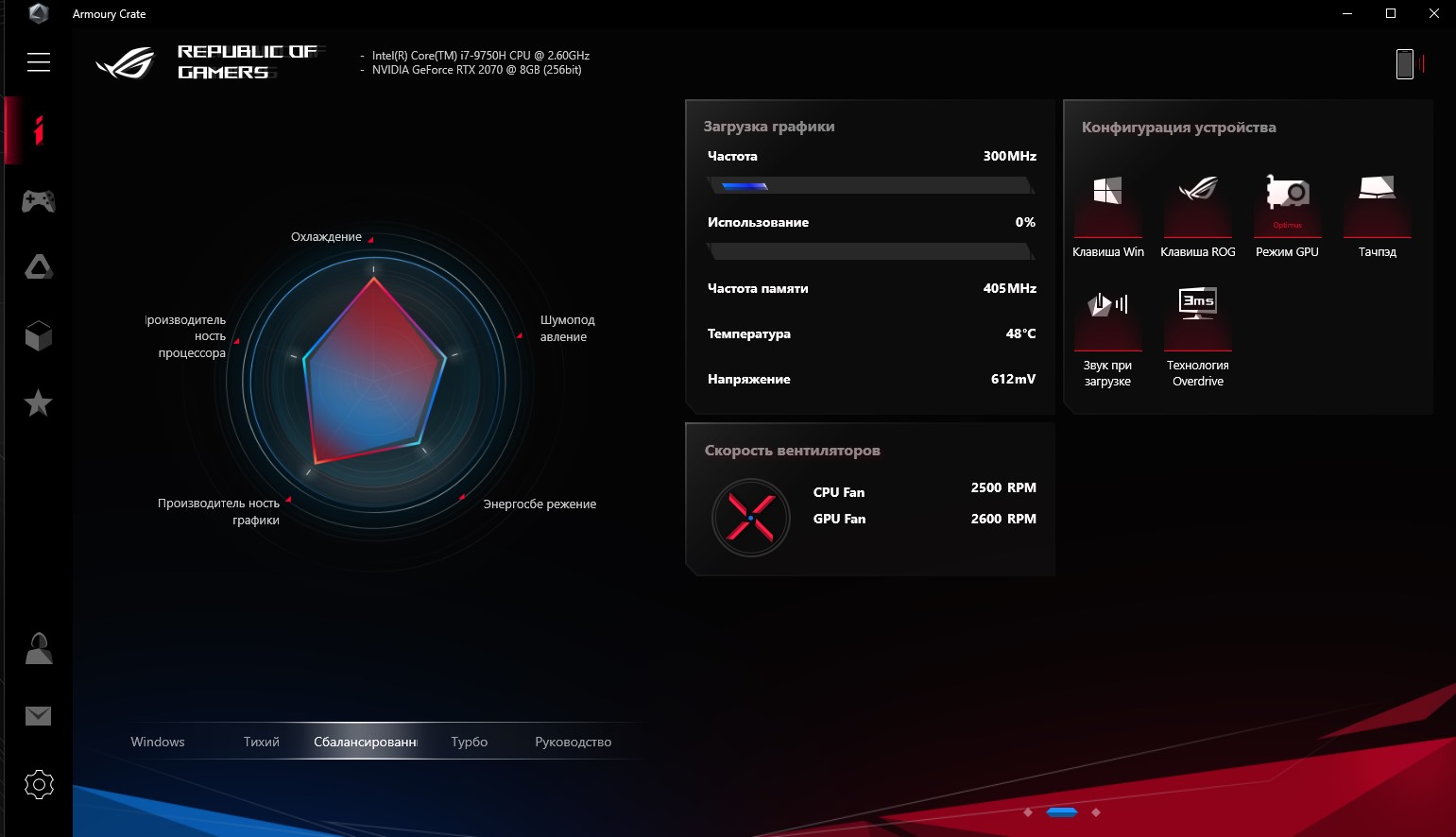Select the Windows performance mode

click(x=158, y=742)
